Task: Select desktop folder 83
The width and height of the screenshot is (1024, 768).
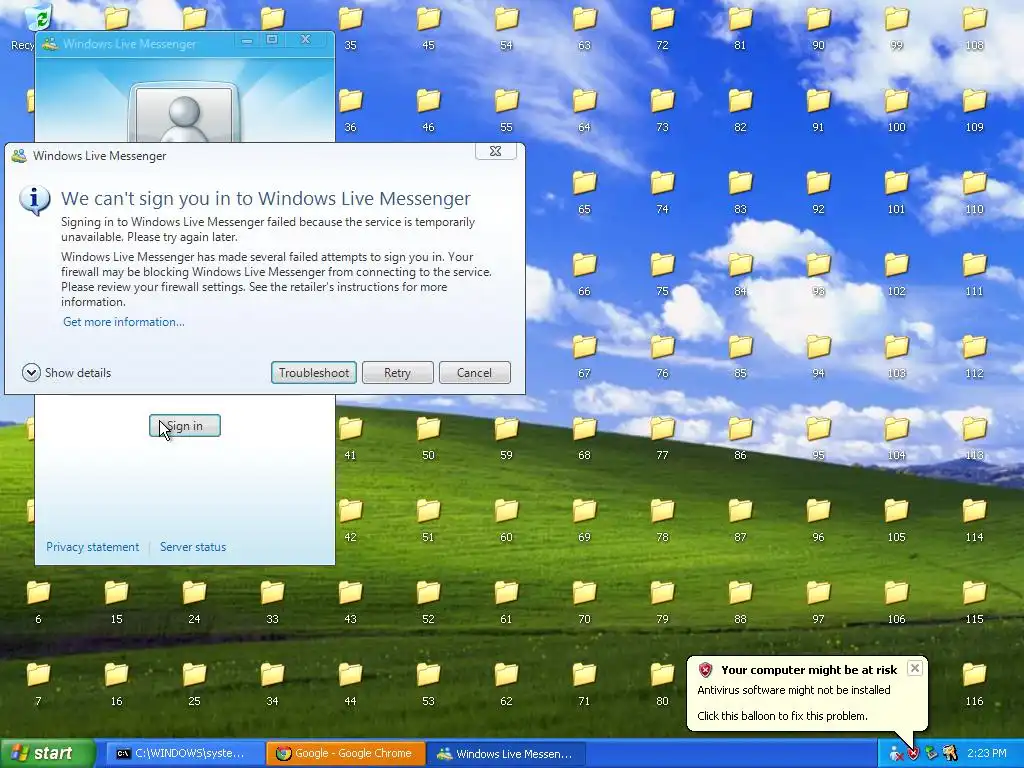Action: (x=740, y=192)
